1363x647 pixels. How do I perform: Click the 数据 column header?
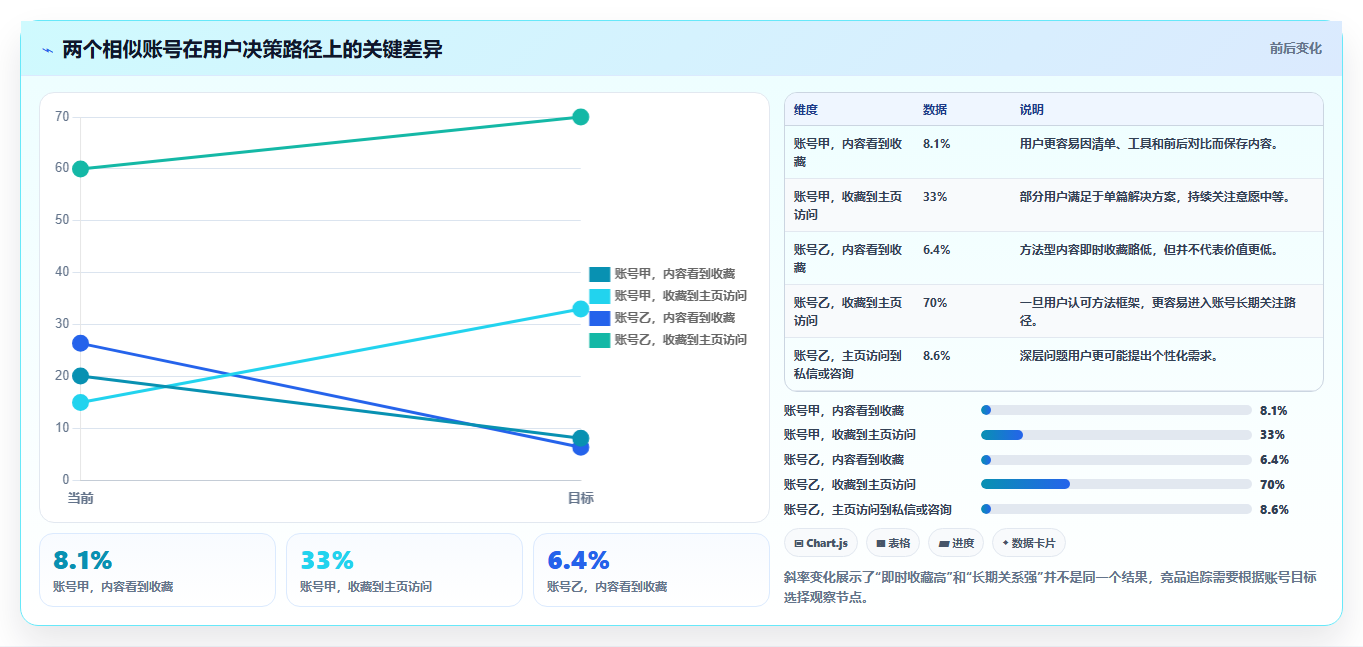[x=935, y=109]
